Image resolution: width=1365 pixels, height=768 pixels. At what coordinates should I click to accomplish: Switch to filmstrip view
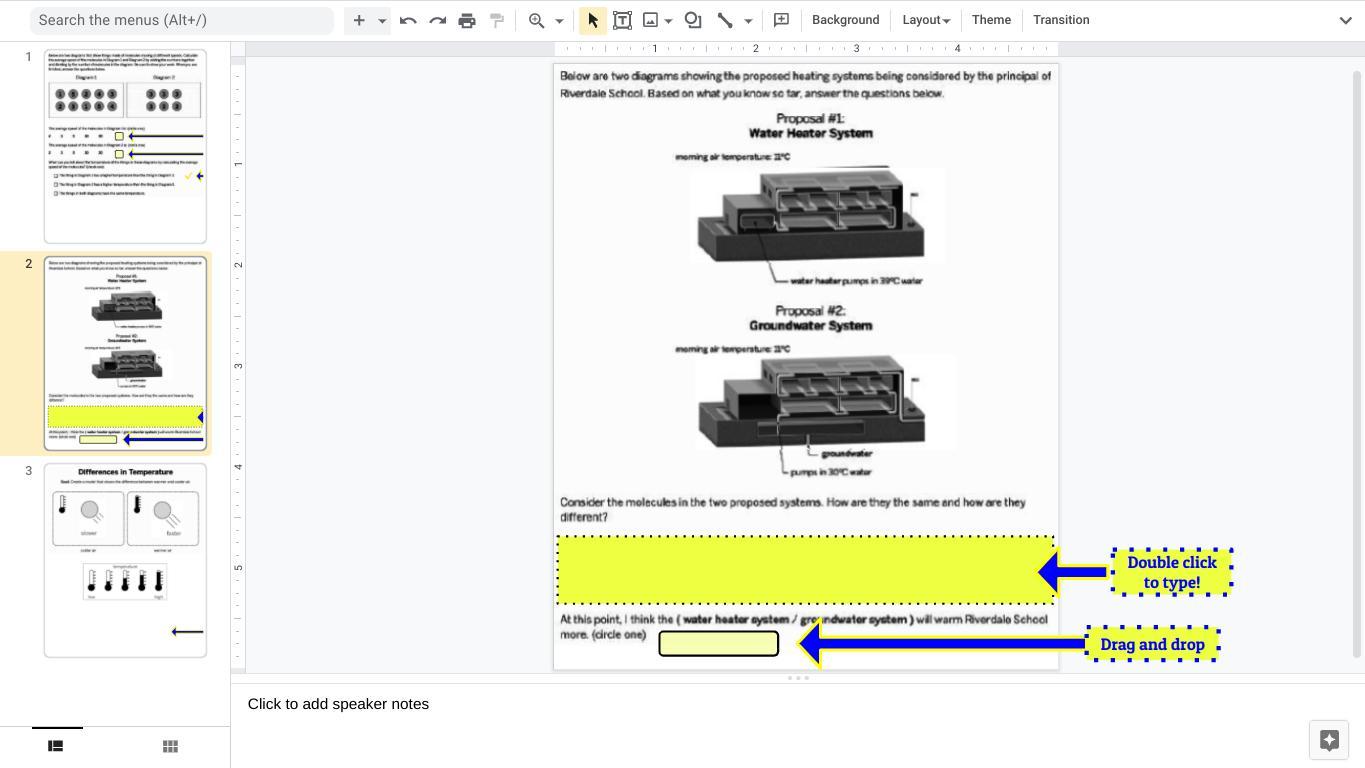(56, 746)
